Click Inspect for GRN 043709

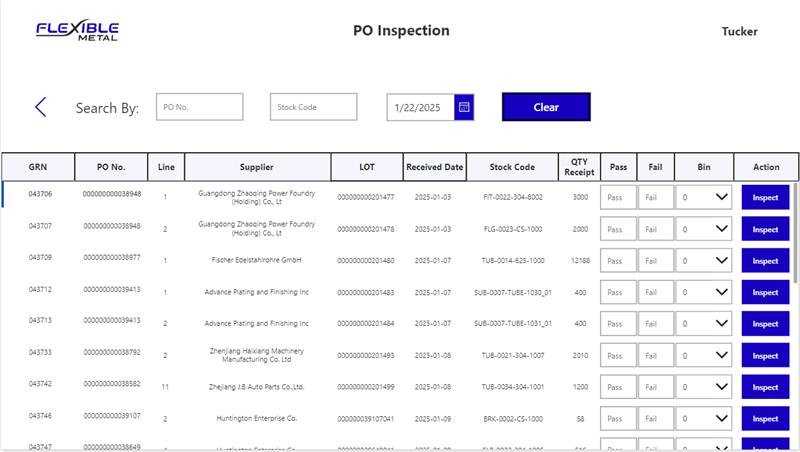click(765, 261)
